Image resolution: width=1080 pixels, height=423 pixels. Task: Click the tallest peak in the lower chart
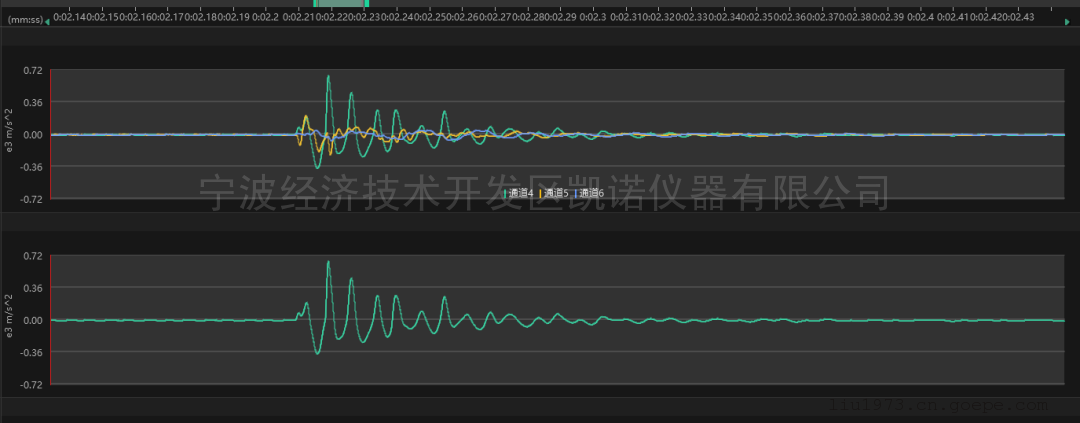coord(328,262)
